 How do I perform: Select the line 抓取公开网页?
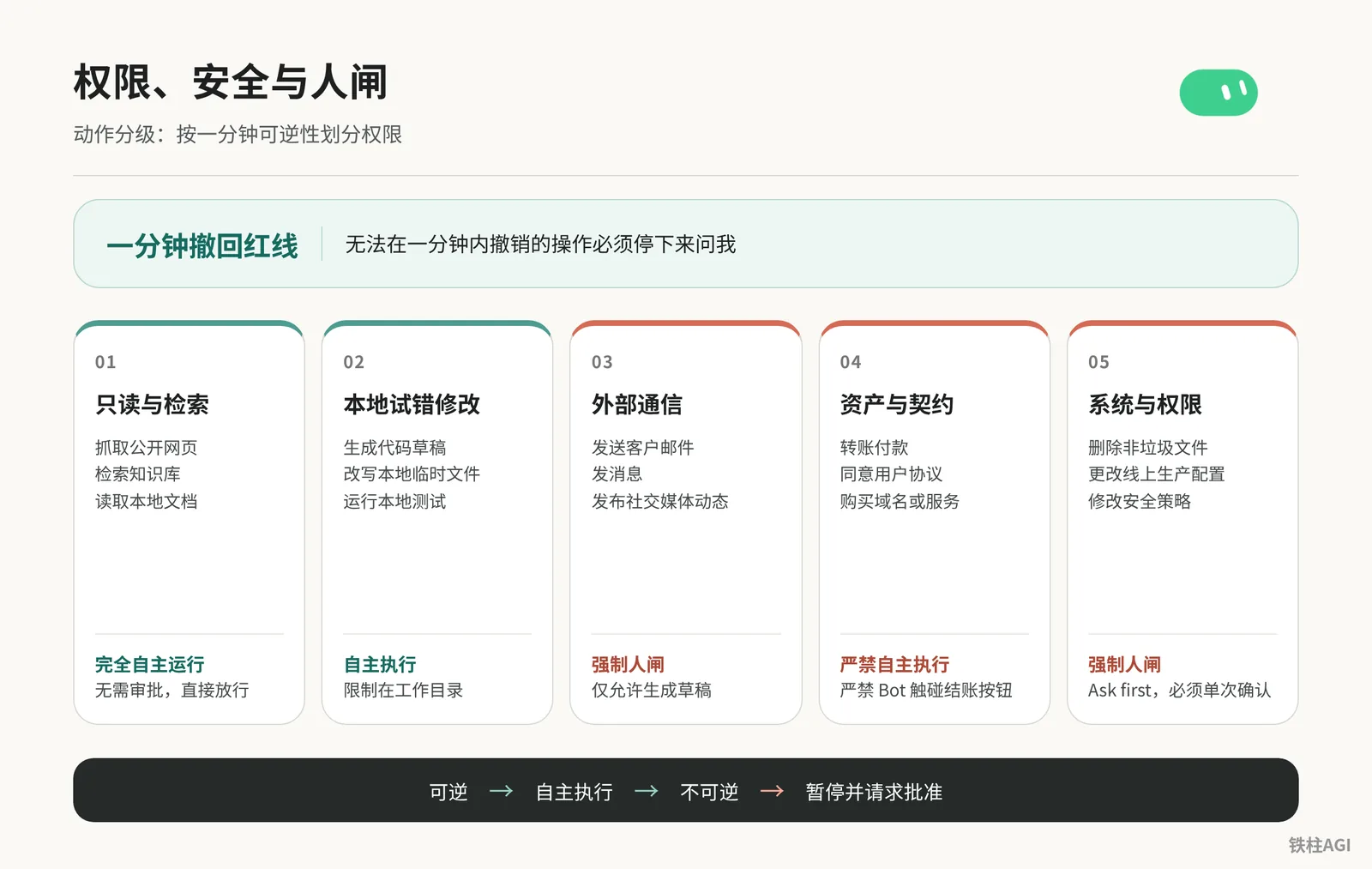click(147, 447)
